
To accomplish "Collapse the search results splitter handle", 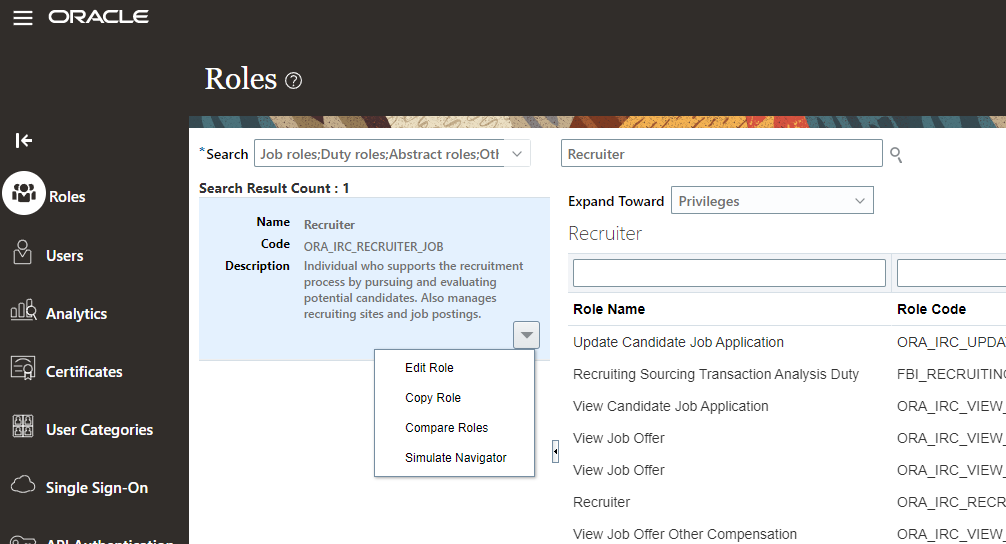I will coord(555,453).
